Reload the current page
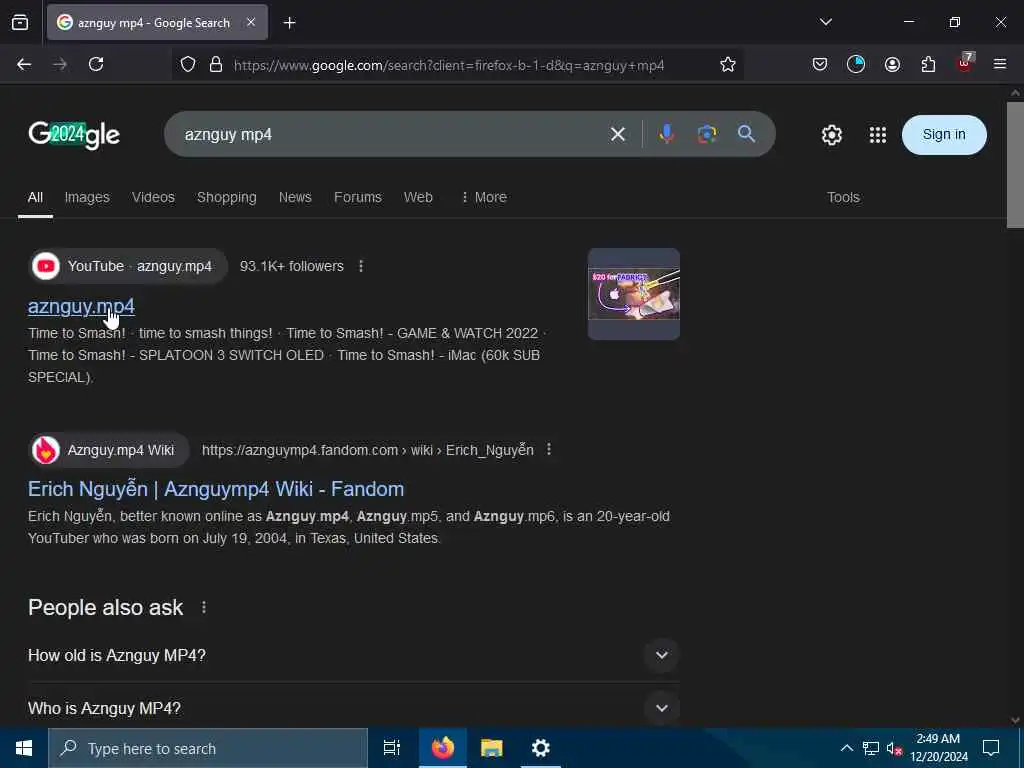 [96, 65]
